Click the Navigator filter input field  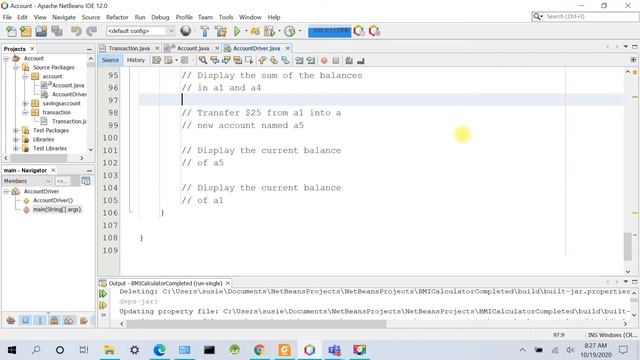click(x=63, y=181)
